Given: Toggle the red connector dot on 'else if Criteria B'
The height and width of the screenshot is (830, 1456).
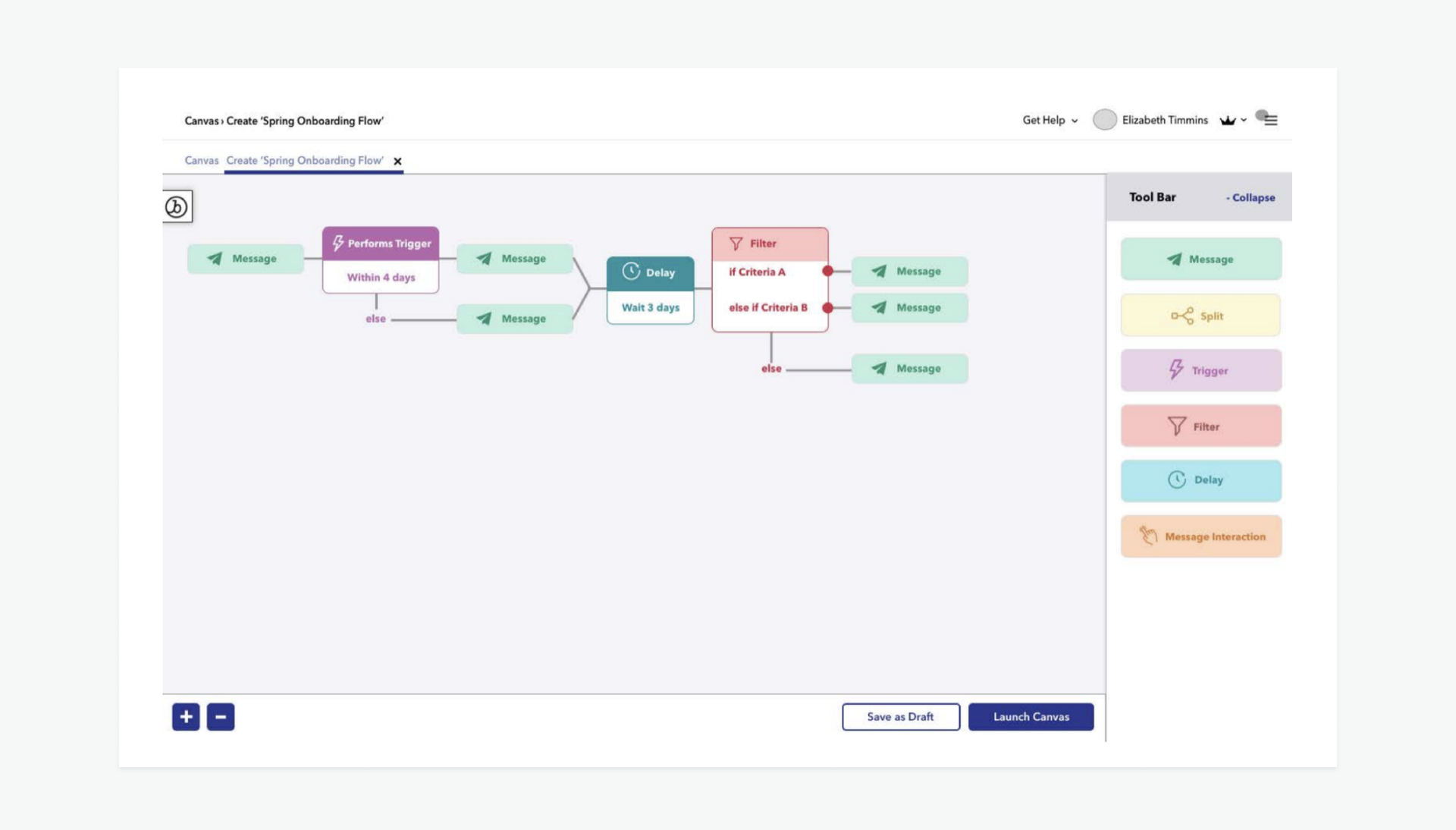Looking at the screenshot, I should (x=827, y=308).
